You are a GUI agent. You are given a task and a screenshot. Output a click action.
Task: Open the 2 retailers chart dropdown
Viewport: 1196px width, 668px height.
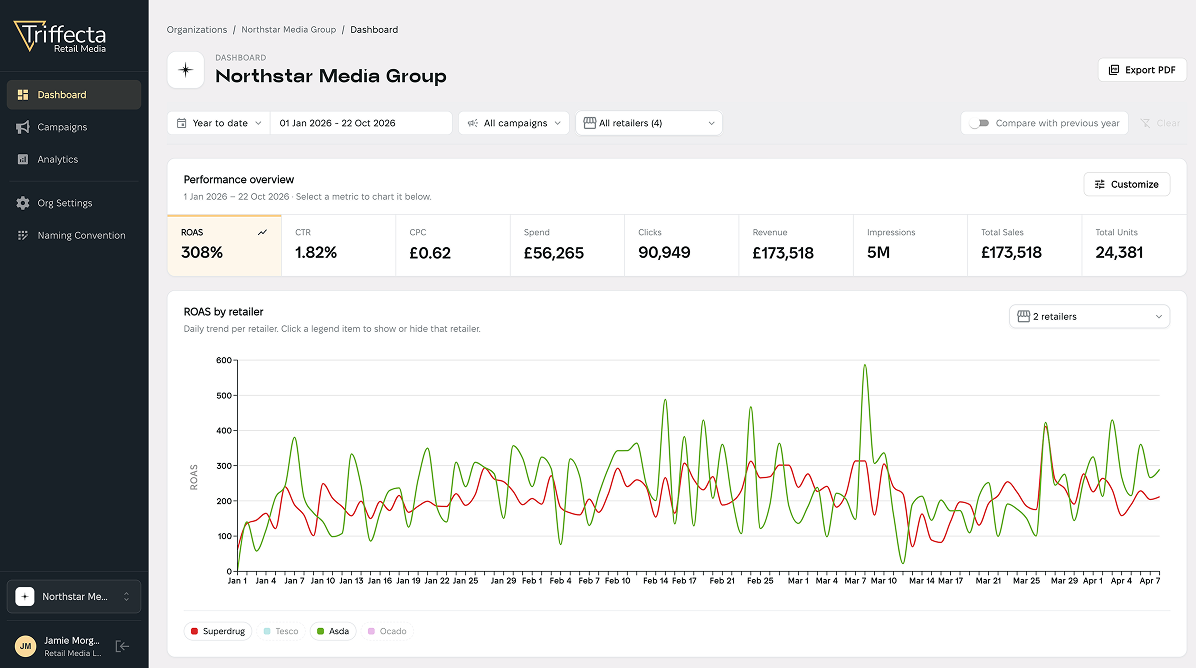pyautogui.click(x=1089, y=316)
